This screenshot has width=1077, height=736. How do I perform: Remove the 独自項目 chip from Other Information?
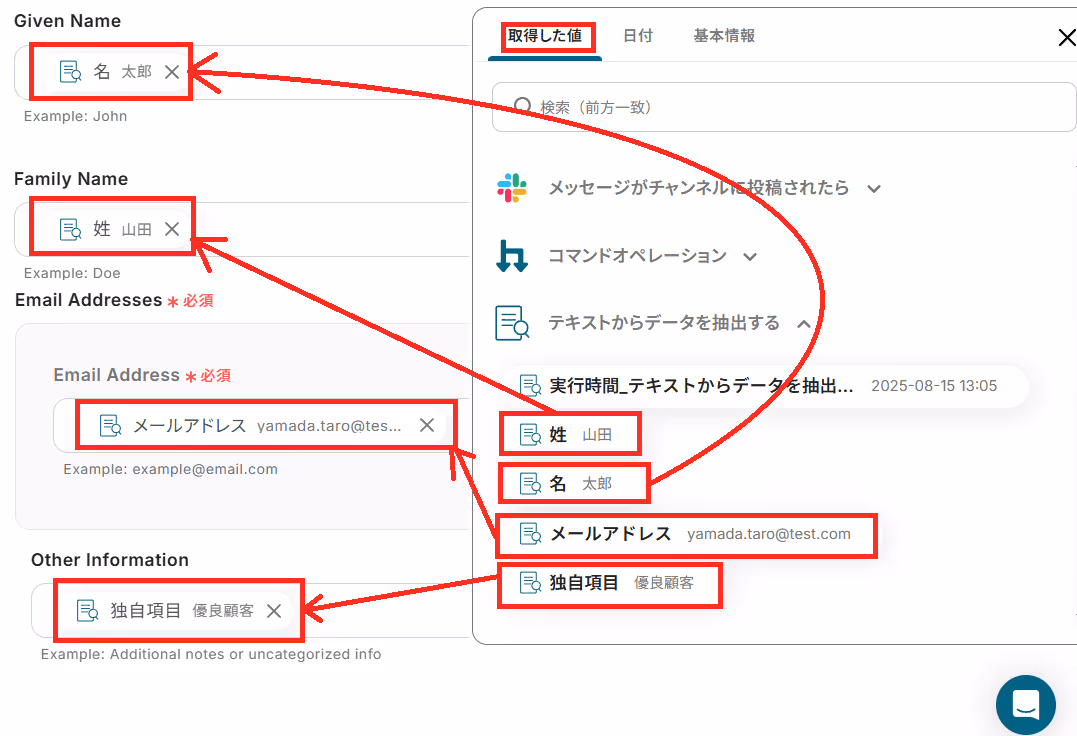(x=273, y=611)
